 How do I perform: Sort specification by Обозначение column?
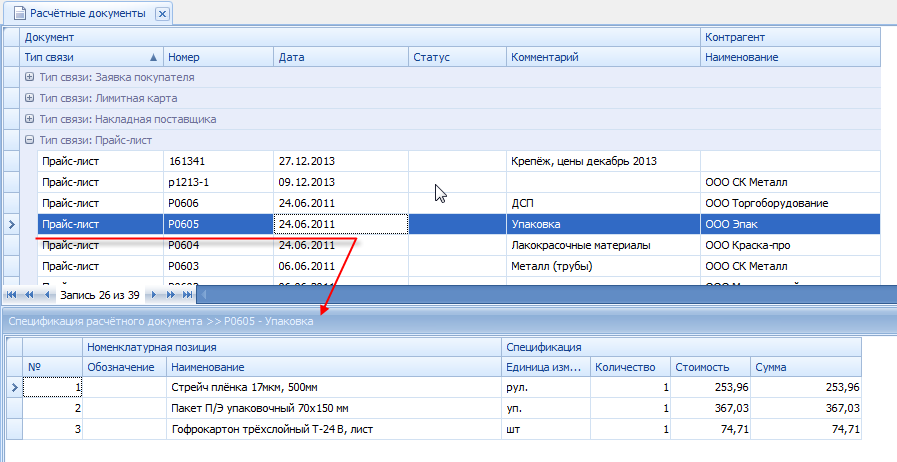(x=124, y=367)
